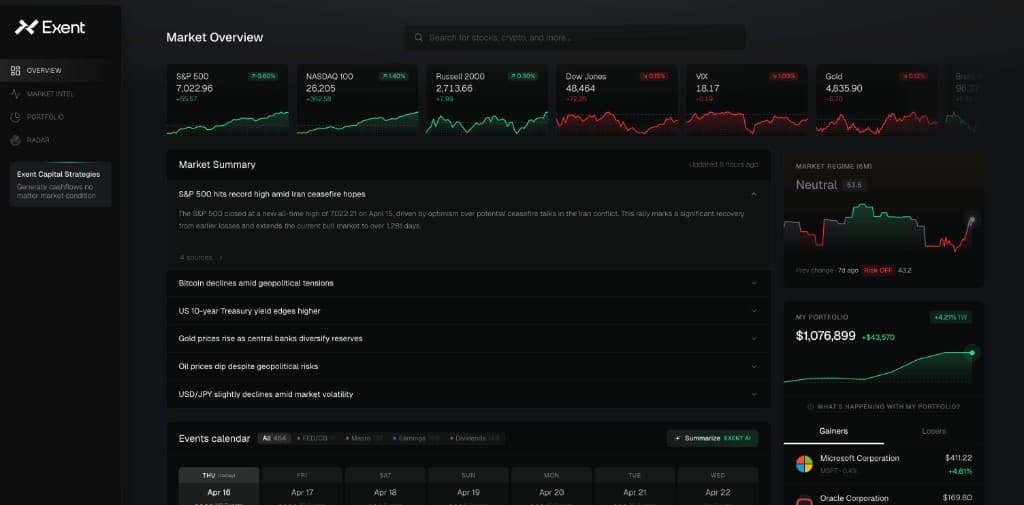
Task: Click the search stocks input field
Action: (x=575, y=38)
